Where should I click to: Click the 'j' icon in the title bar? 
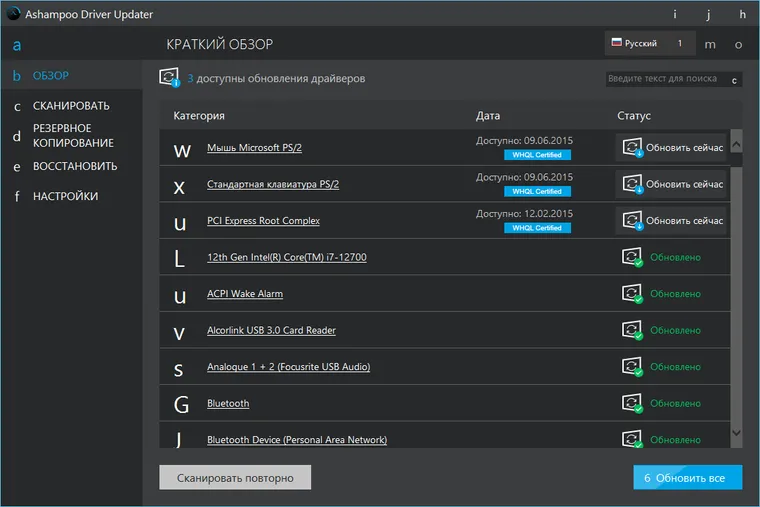708,15
